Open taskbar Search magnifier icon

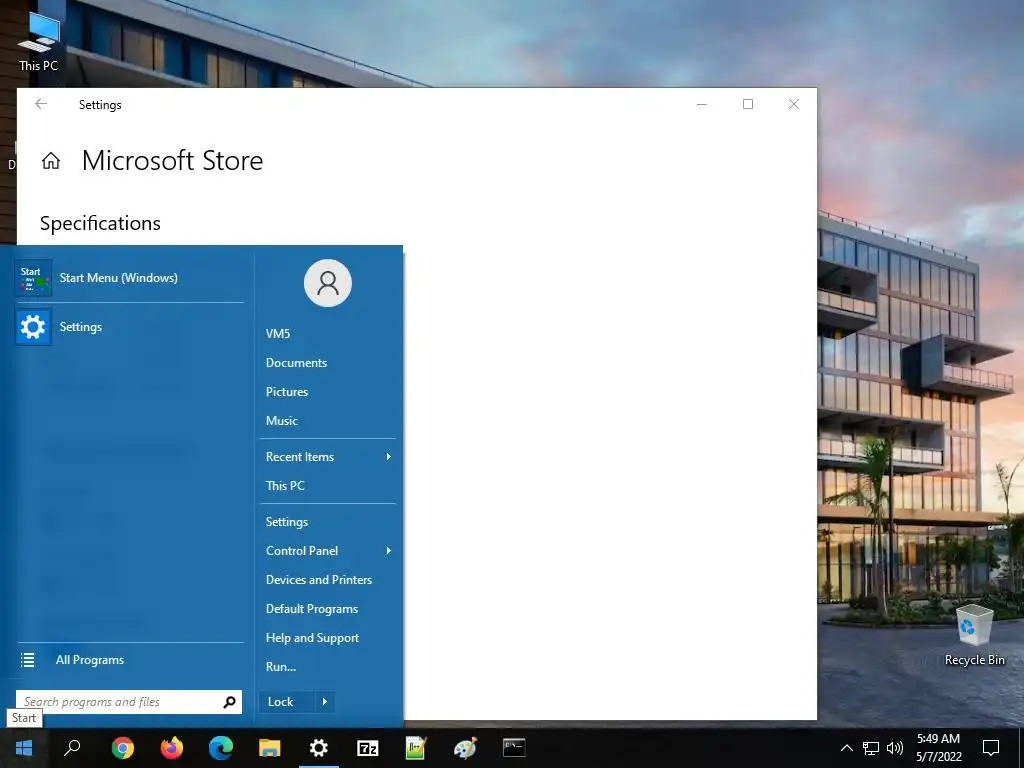point(72,748)
